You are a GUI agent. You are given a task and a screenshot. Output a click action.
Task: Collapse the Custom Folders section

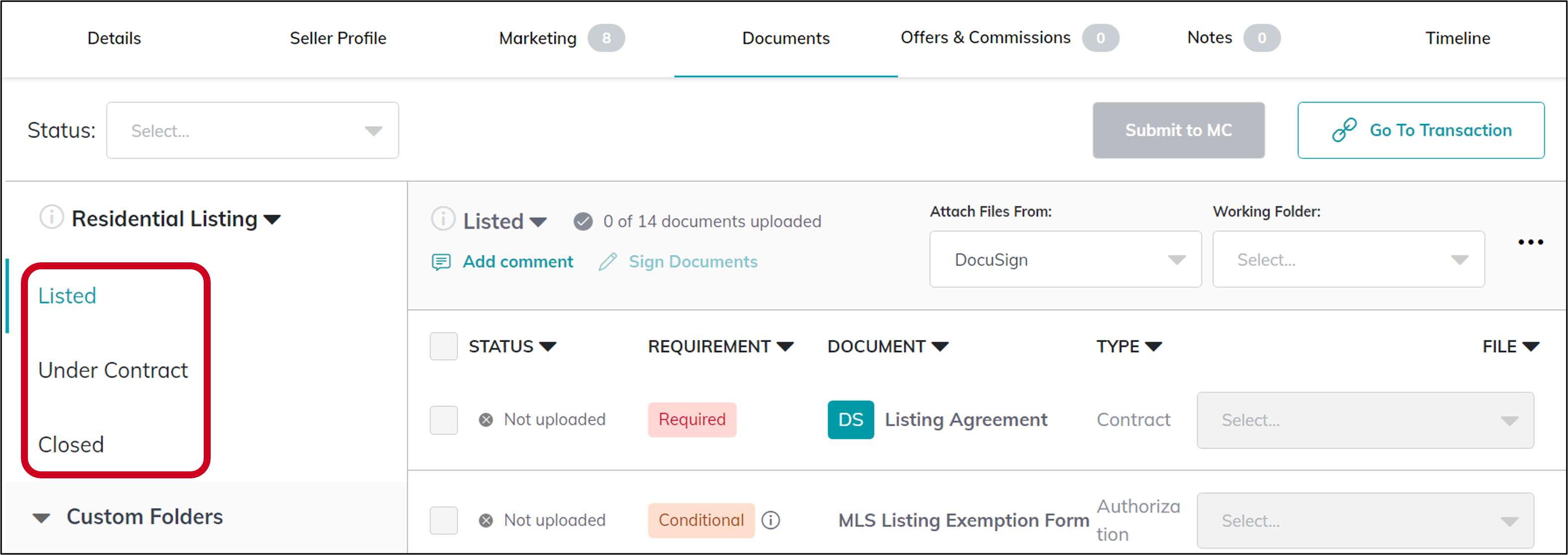point(41,518)
